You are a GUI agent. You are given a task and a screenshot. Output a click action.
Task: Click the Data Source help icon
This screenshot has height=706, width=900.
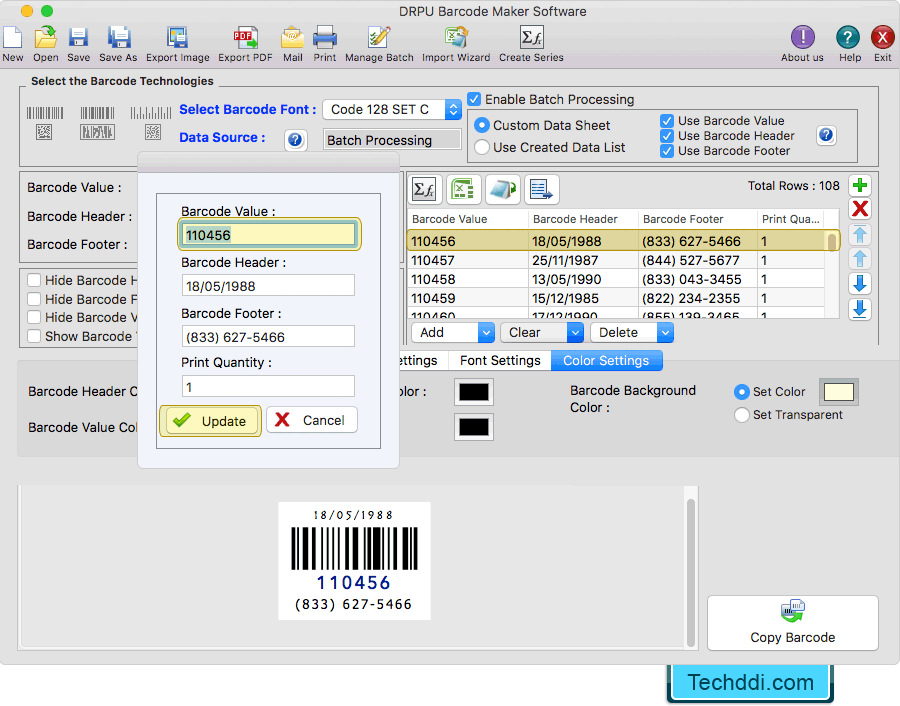click(295, 140)
